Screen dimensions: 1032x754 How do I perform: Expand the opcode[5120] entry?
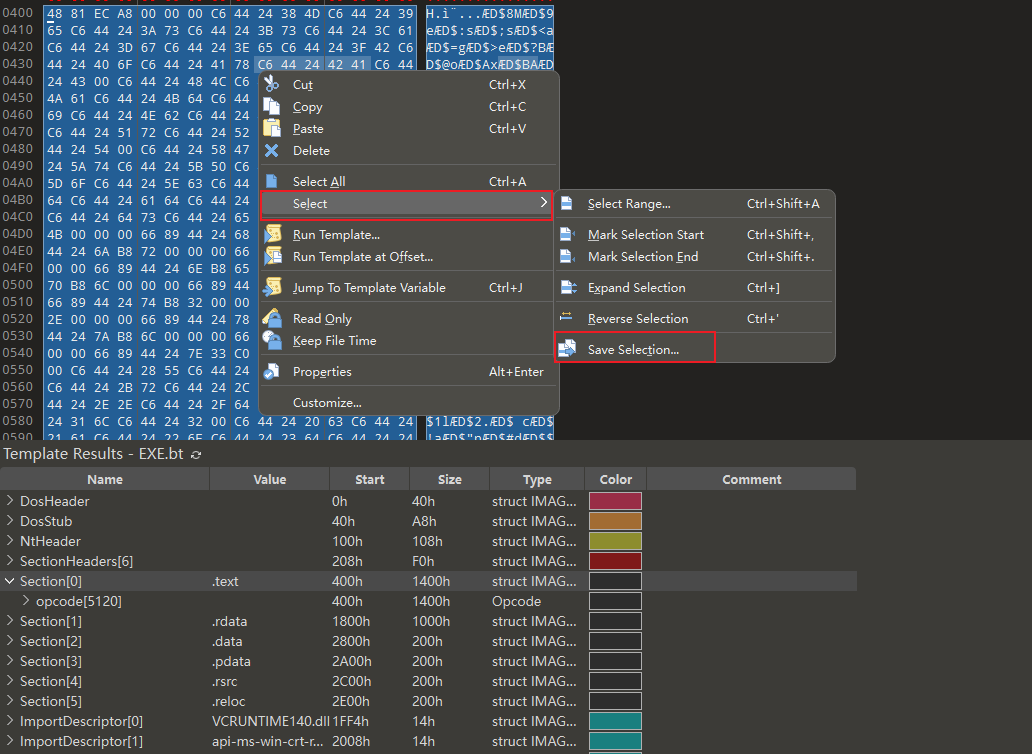click(26, 601)
